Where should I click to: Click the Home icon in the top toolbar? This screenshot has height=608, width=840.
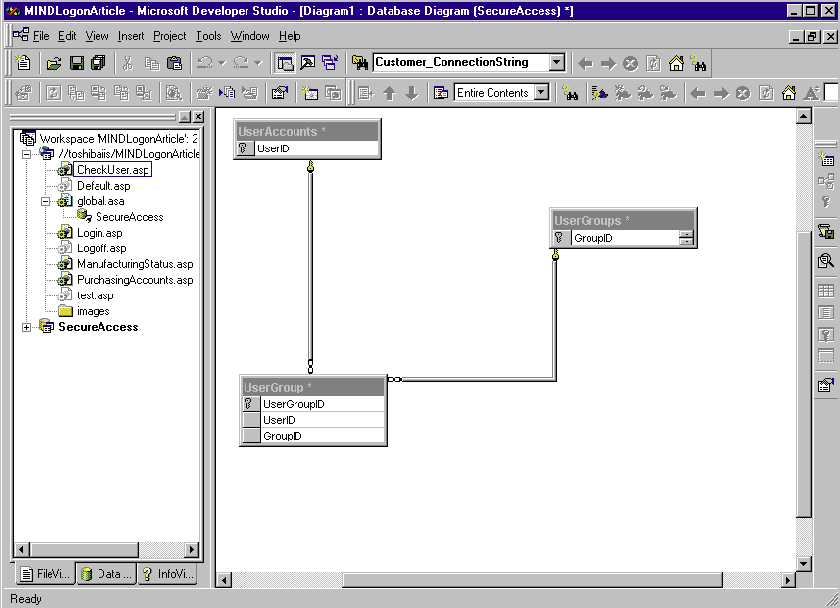[x=677, y=63]
